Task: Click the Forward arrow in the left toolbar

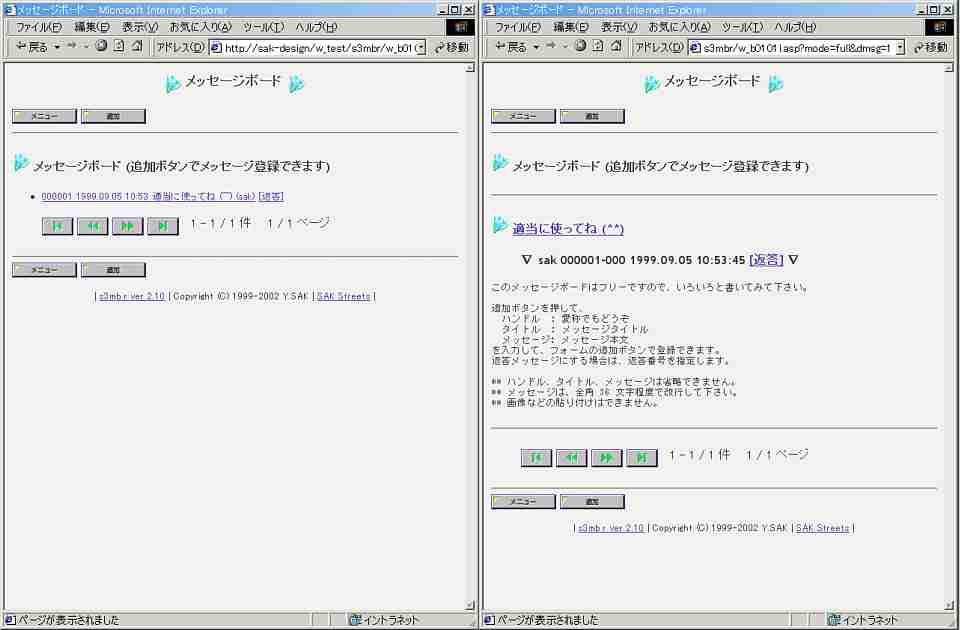Action: click(72, 47)
